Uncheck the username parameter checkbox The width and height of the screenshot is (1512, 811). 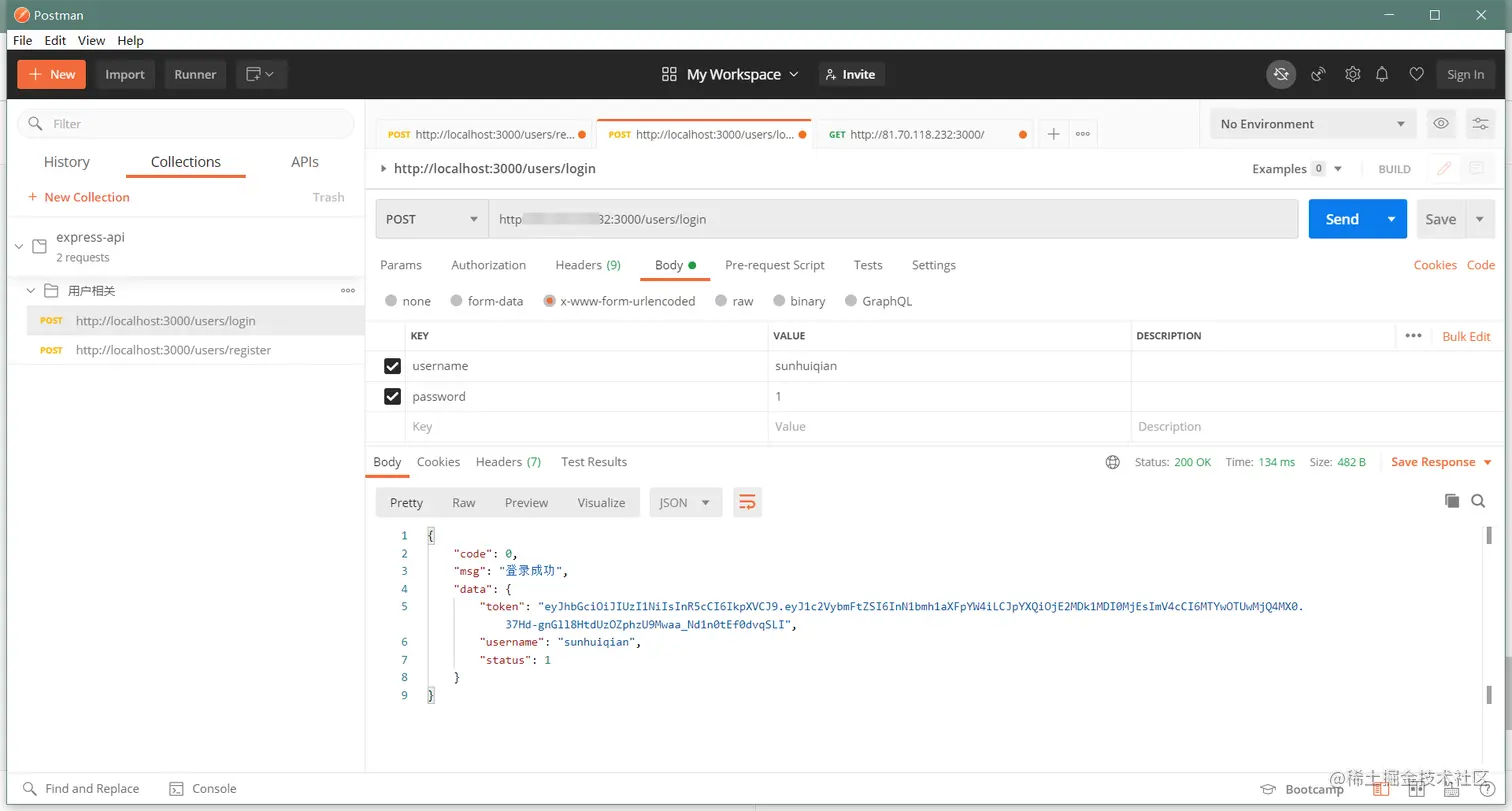(x=392, y=366)
